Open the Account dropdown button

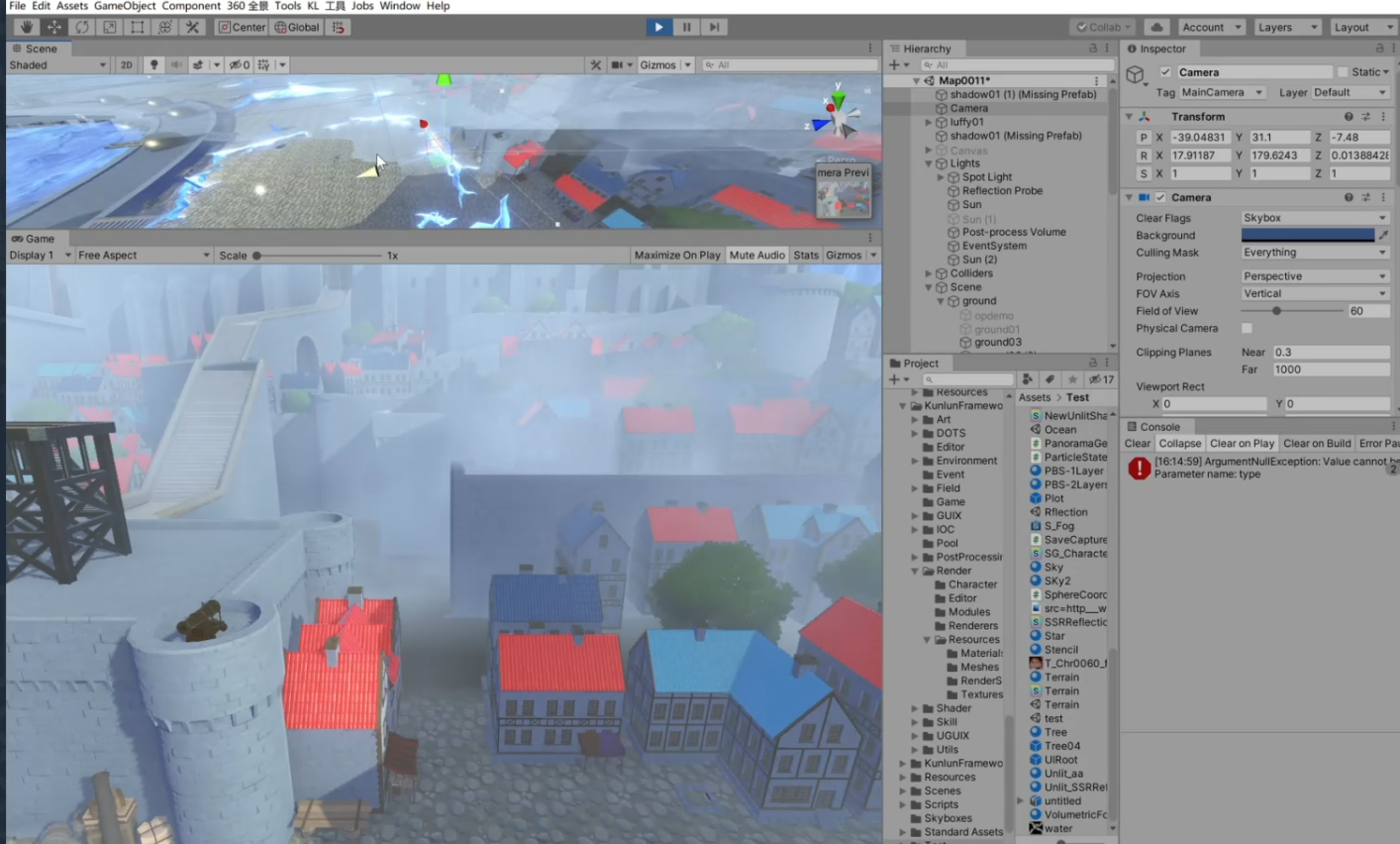tap(1211, 27)
